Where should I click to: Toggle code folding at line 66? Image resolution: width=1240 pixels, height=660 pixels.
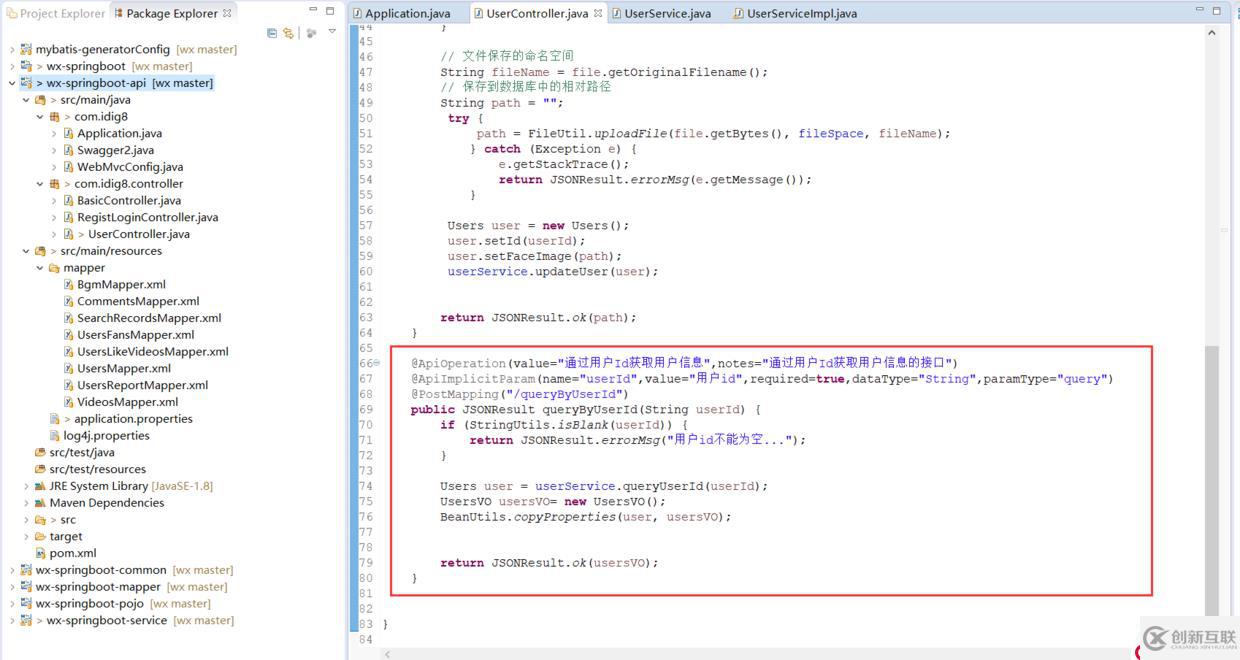377,363
